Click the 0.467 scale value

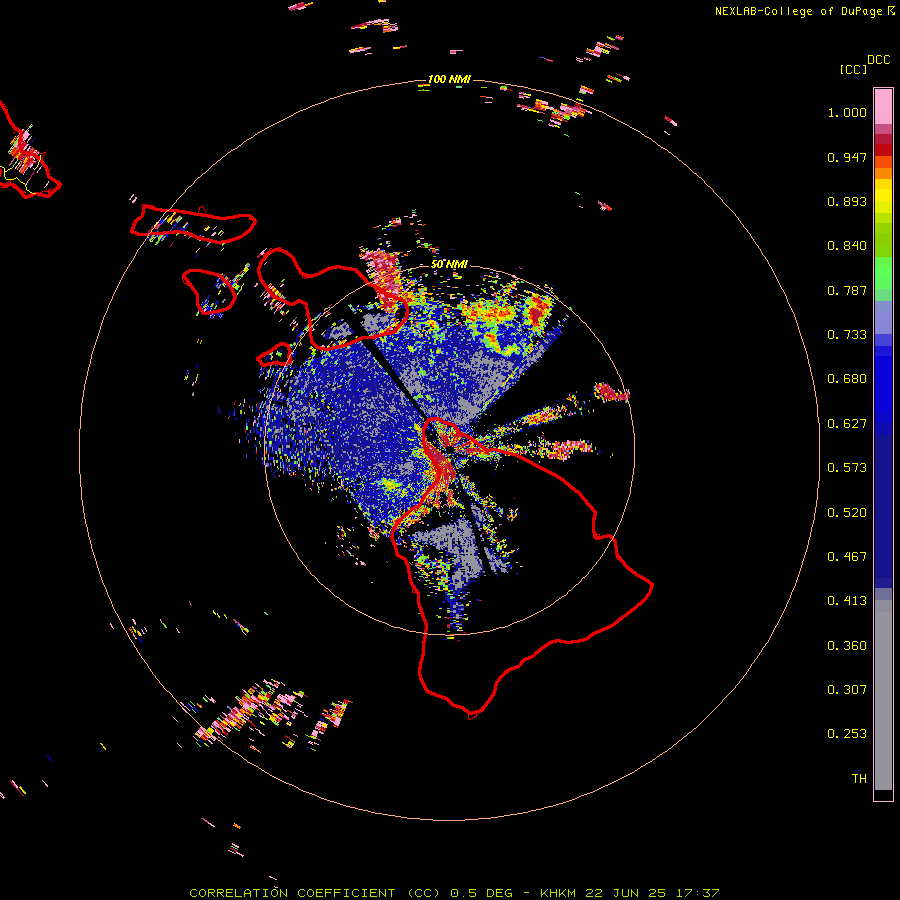coord(847,557)
